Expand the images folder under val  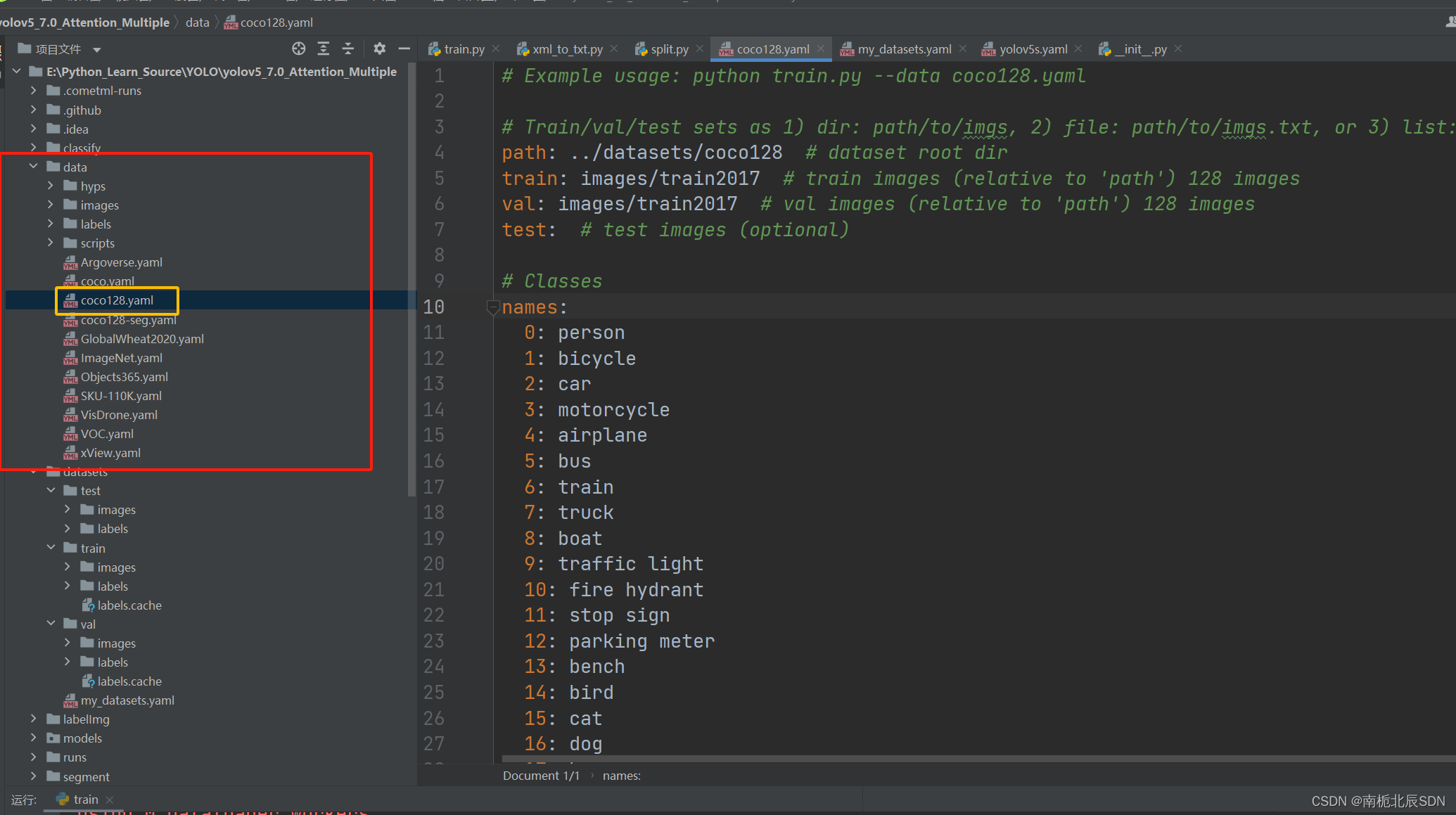(x=68, y=643)
